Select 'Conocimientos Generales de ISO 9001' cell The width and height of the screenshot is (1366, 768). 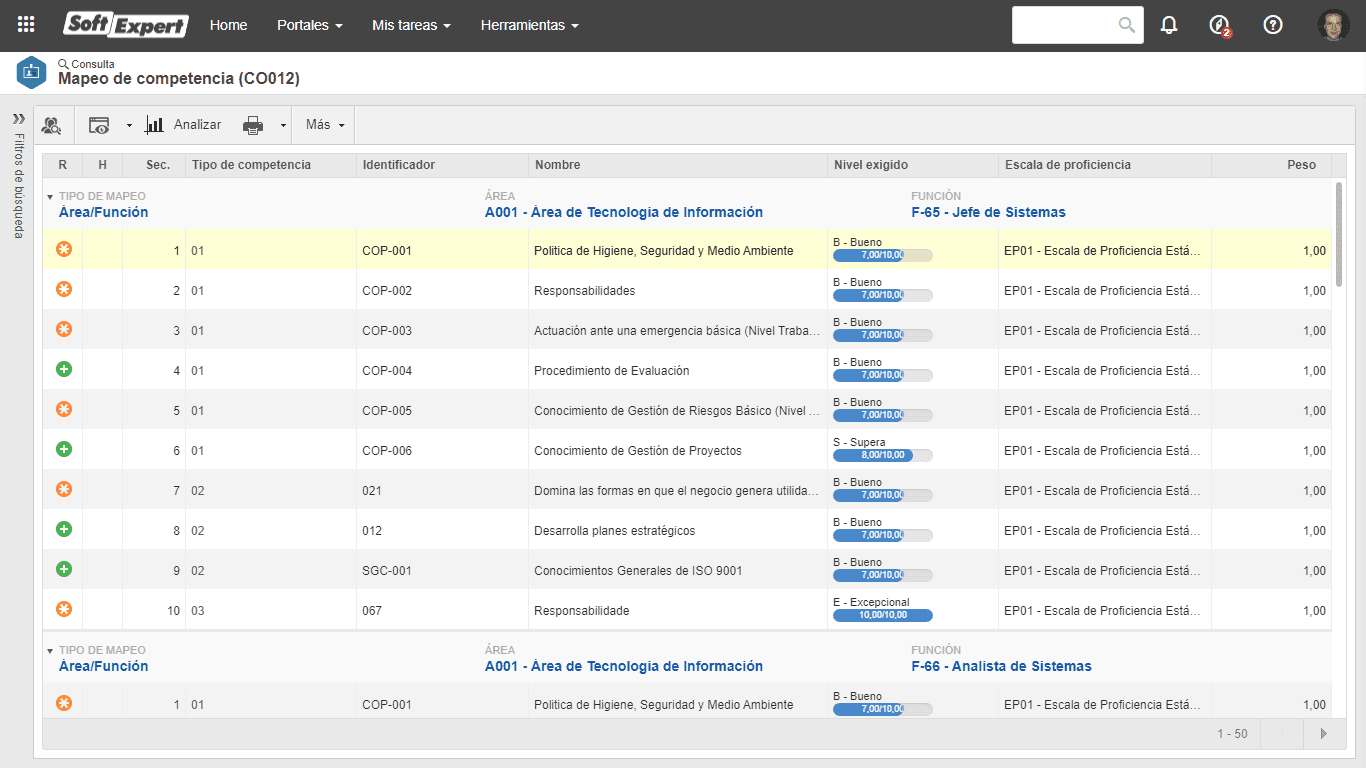point(678,571)
